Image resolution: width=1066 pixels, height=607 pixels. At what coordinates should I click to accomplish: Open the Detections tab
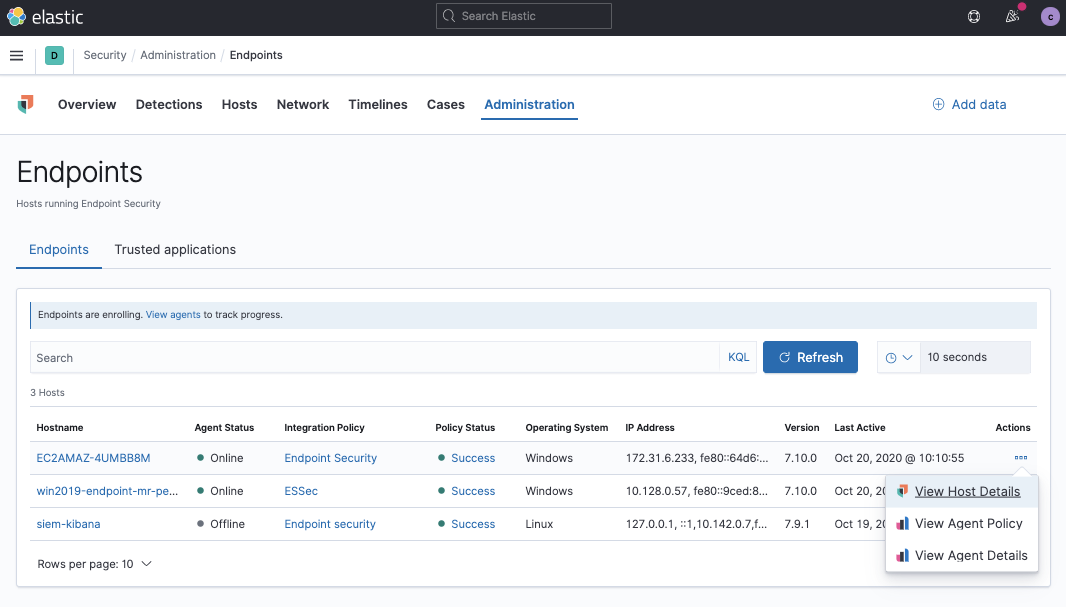tap(168, 104)
